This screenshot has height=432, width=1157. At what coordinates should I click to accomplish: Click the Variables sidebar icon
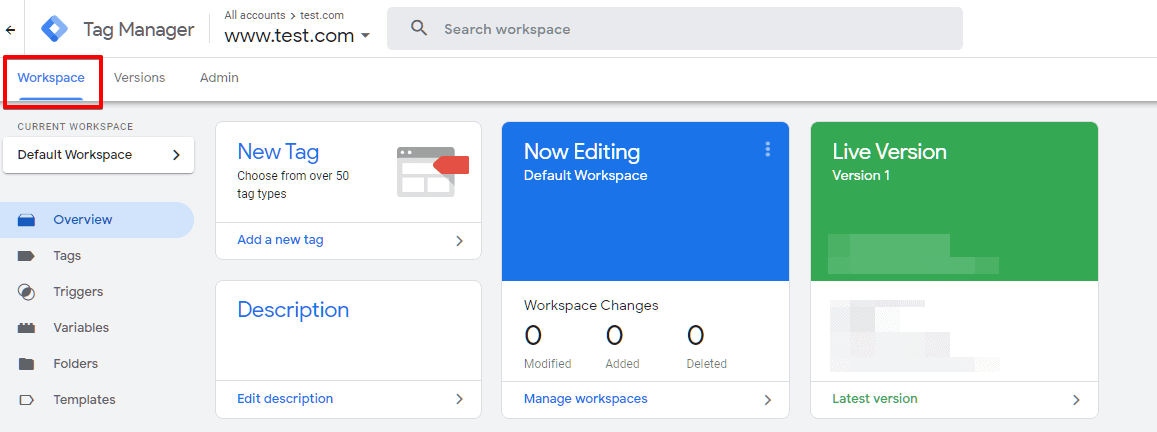pyautogui.click(x=27, y=328)
